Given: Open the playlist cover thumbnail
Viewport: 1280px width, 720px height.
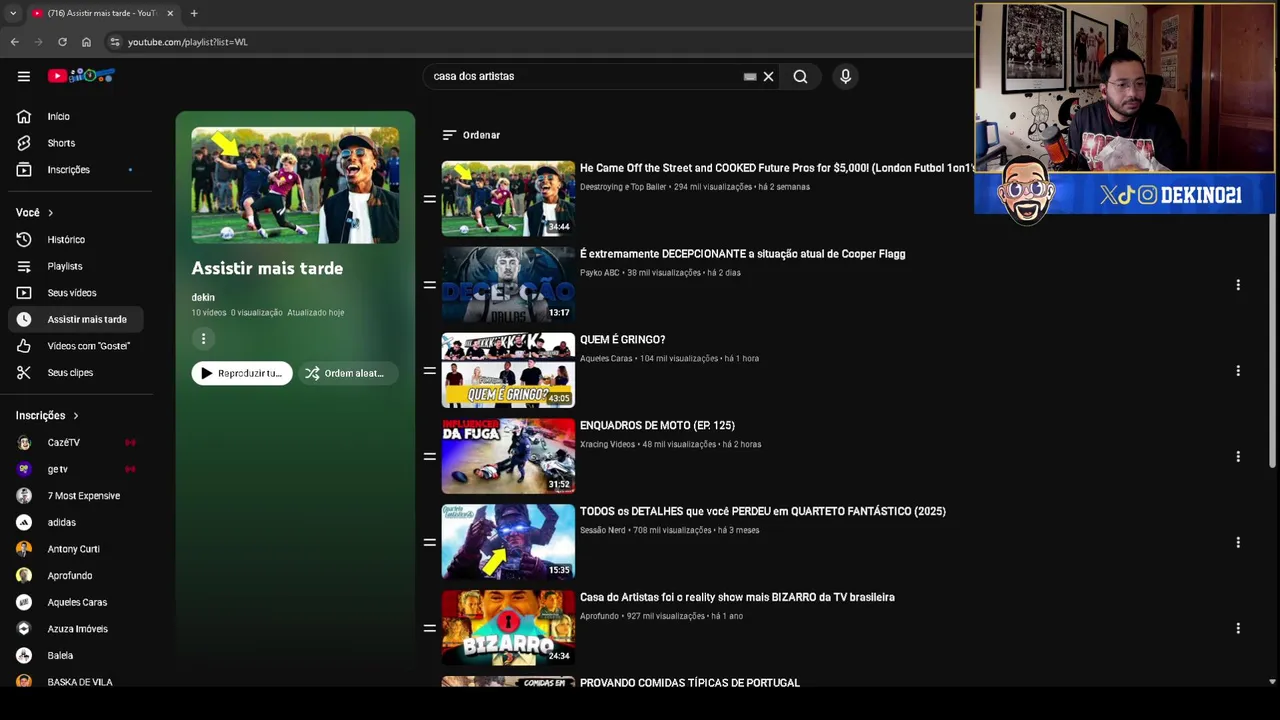Looking at the screenshot, I should 295,185.
